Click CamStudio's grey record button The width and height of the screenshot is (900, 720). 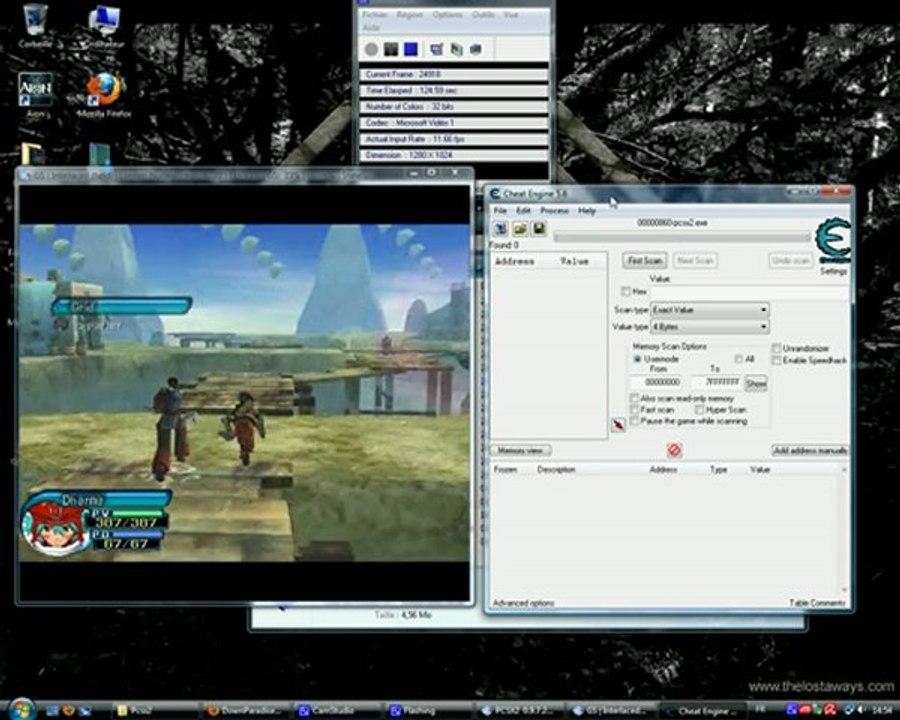coord(371,49)
